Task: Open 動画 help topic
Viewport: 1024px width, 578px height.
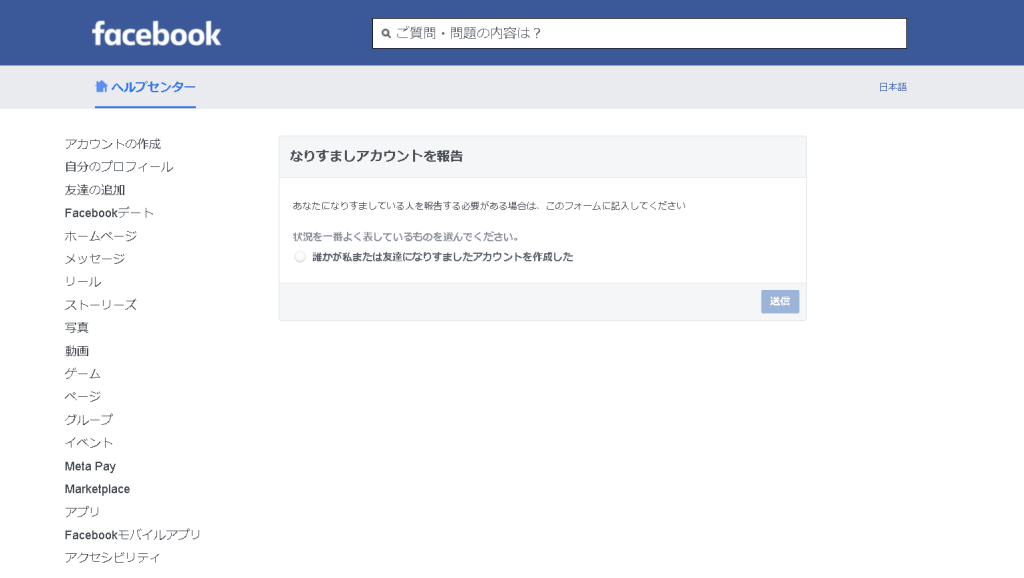Action: pos(76,351)
